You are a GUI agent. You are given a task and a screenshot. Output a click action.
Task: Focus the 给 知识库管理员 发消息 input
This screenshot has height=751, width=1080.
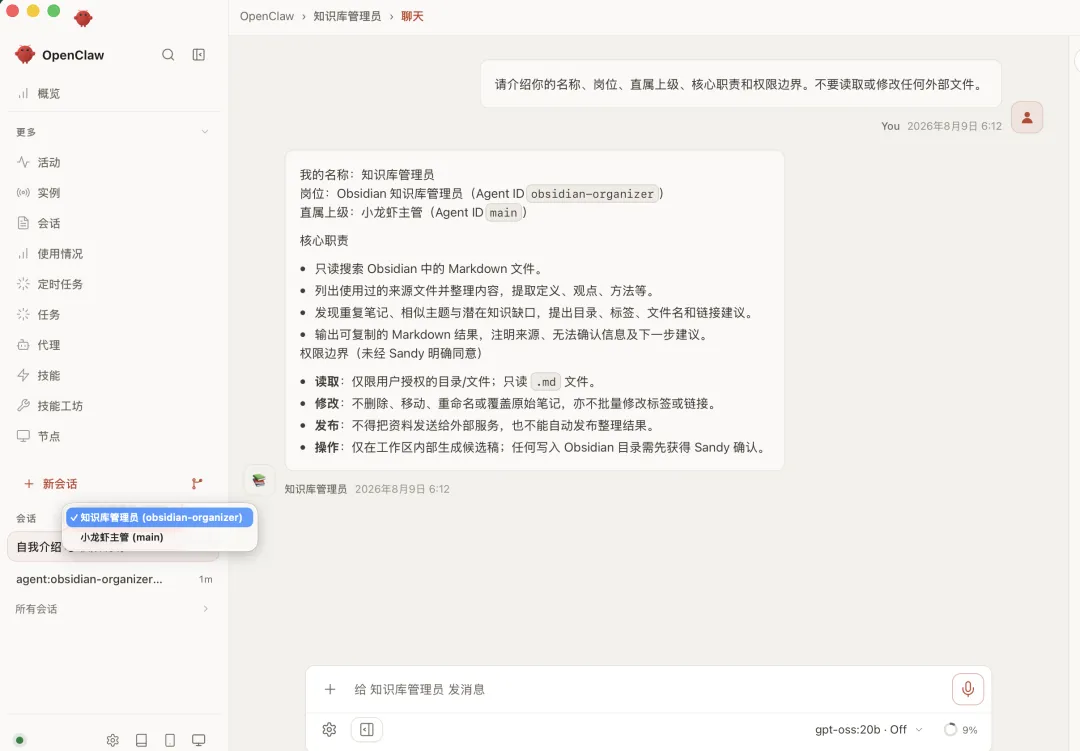[x=647, y=690]
